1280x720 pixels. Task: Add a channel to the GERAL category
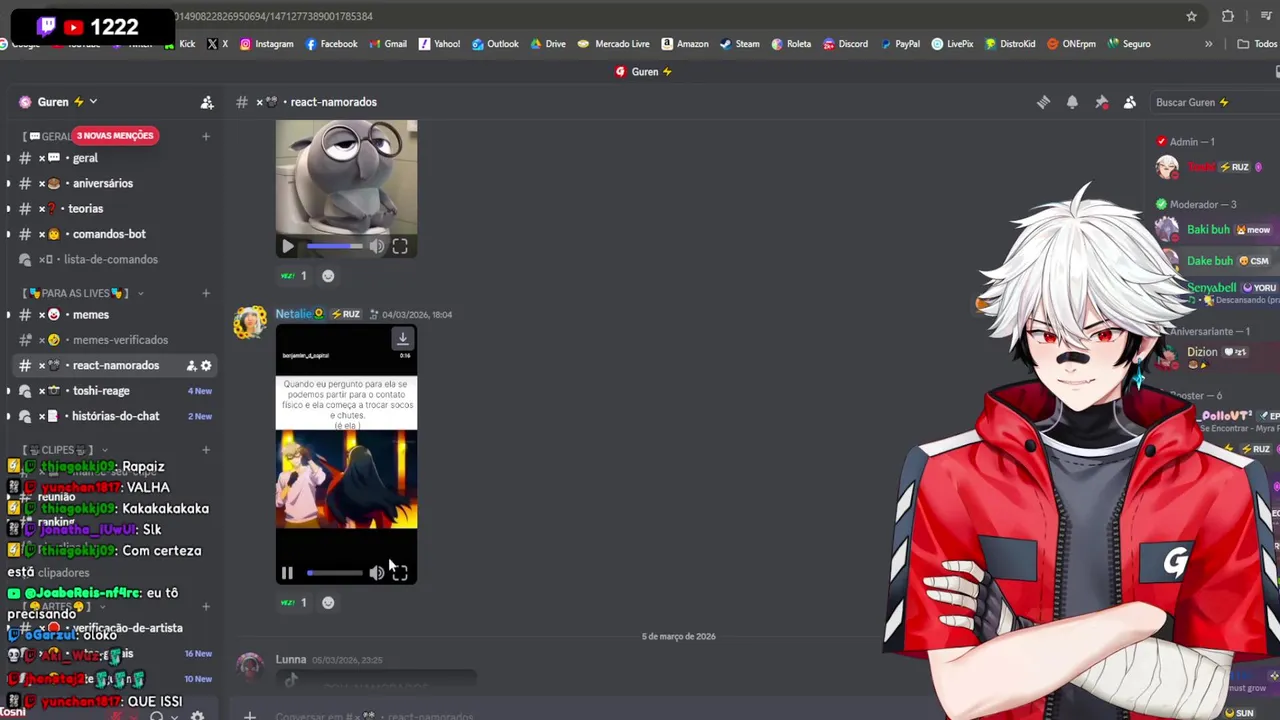pyautogui.click(x=206, y=136)
